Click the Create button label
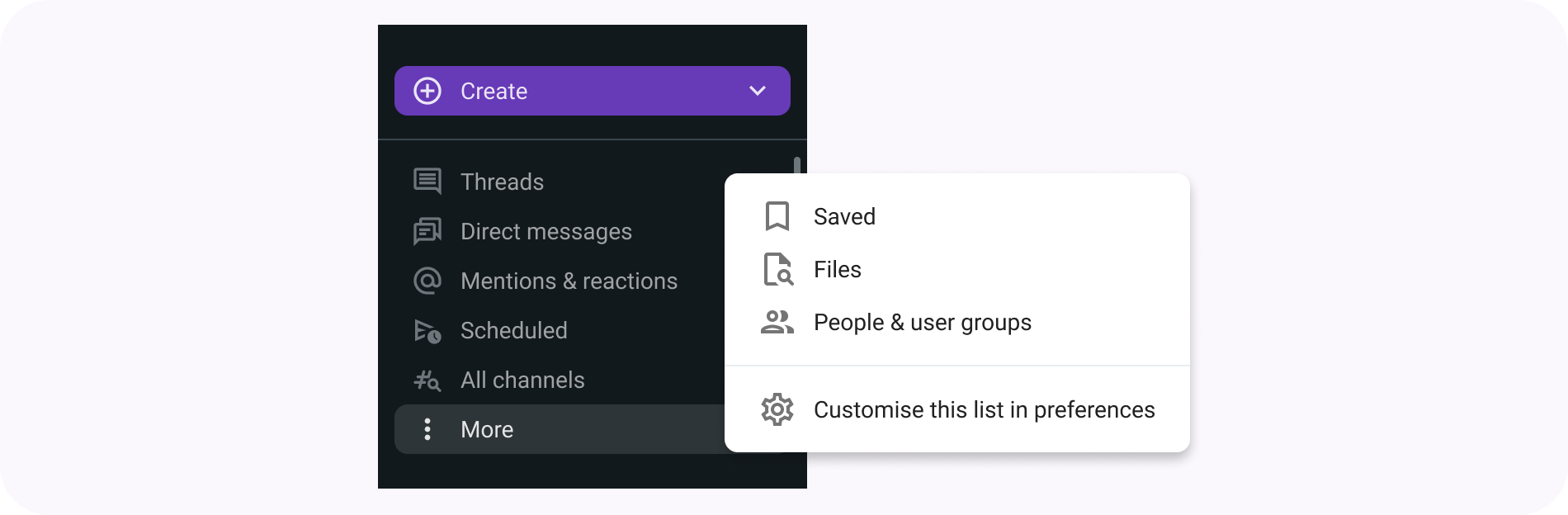 pos(494,91)
